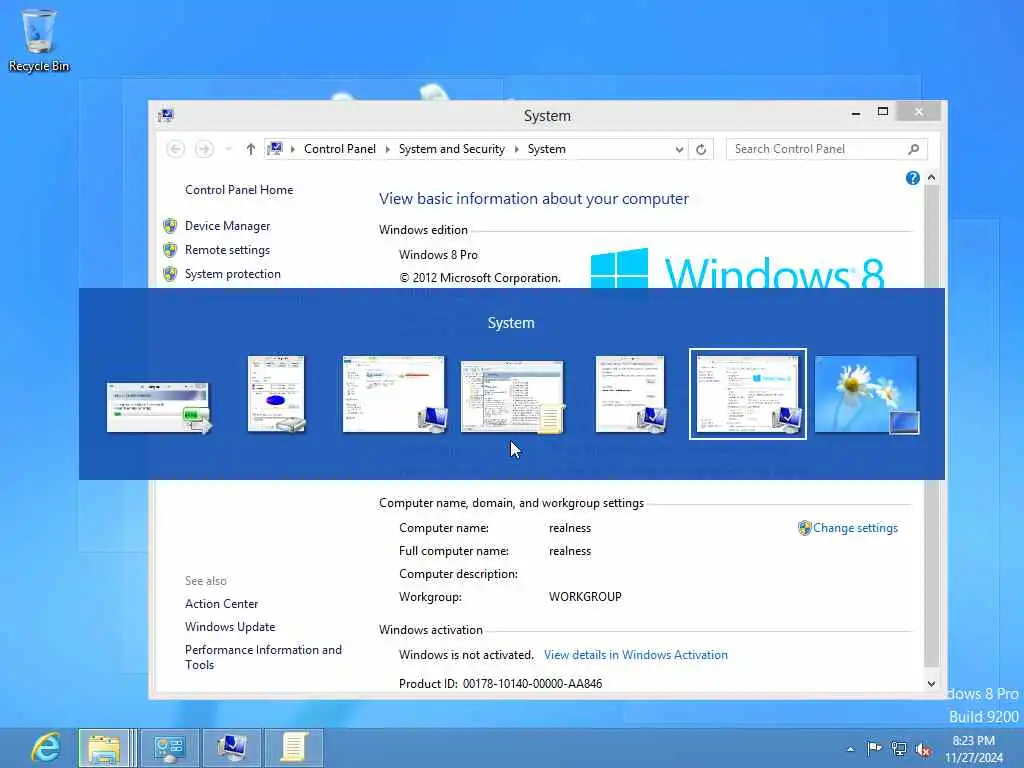The height and width of the screenshot is (768, 1024).
Task: Switch to the Desktop daisy thumbnail
Action: click(x=867, y=394)
